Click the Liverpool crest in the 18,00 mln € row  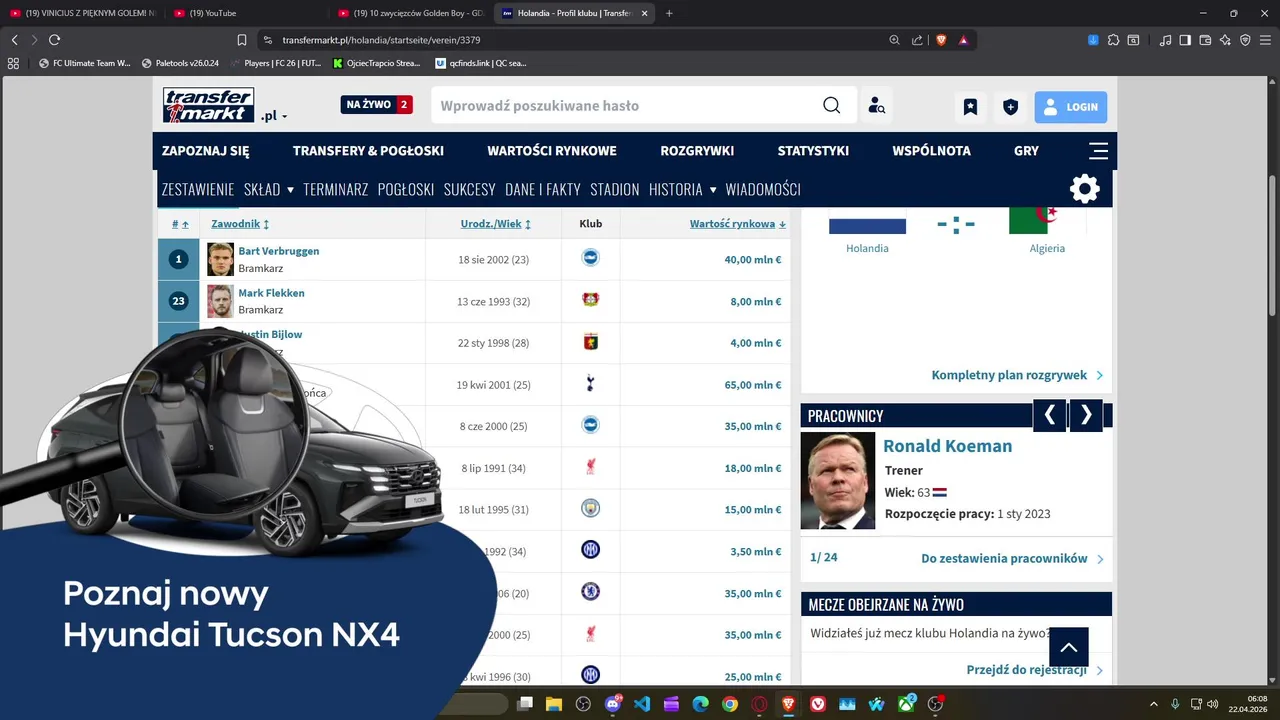pos(591,467)
